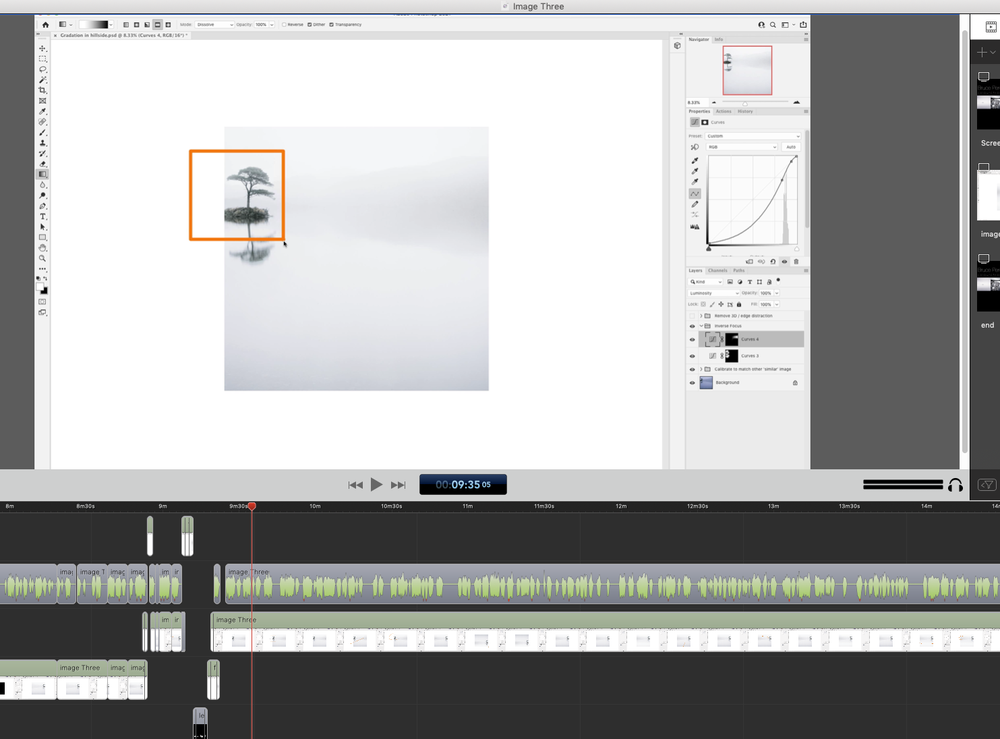This screenshot has height=739, width=1000.
Task: Reset curves adjustment to defaults
Action: click(773, 261)
